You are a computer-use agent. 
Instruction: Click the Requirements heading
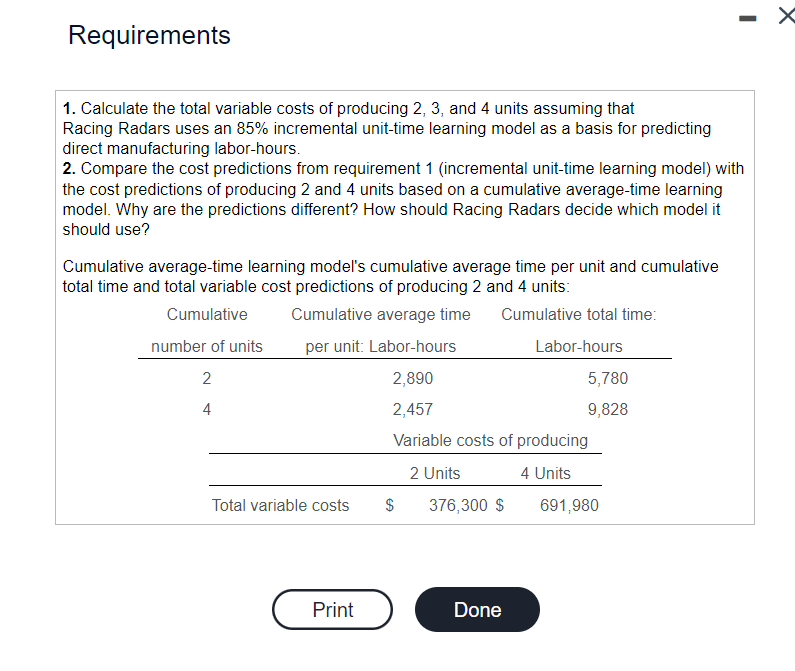[x=149, y=35]
